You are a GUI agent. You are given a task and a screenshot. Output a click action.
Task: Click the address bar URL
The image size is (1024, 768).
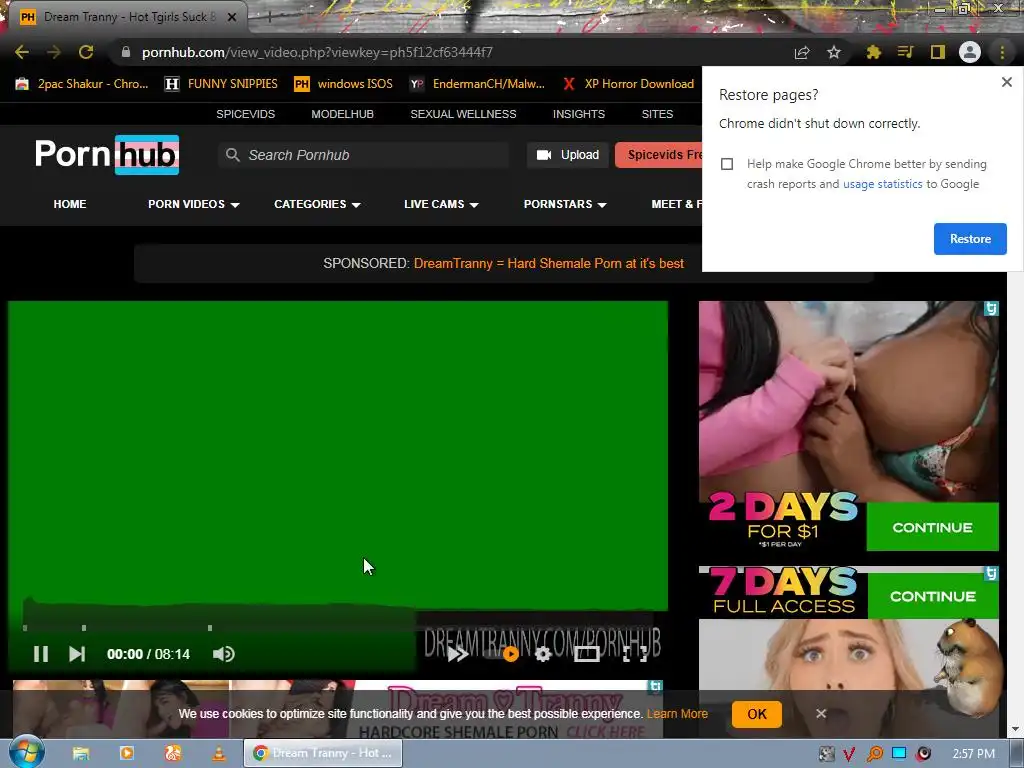317,52
